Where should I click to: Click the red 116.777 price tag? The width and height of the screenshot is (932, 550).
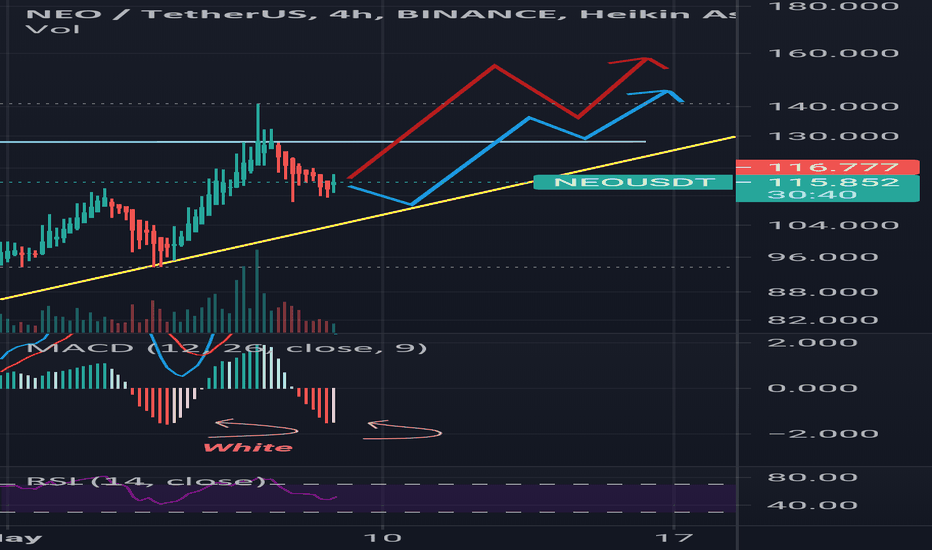827,167
